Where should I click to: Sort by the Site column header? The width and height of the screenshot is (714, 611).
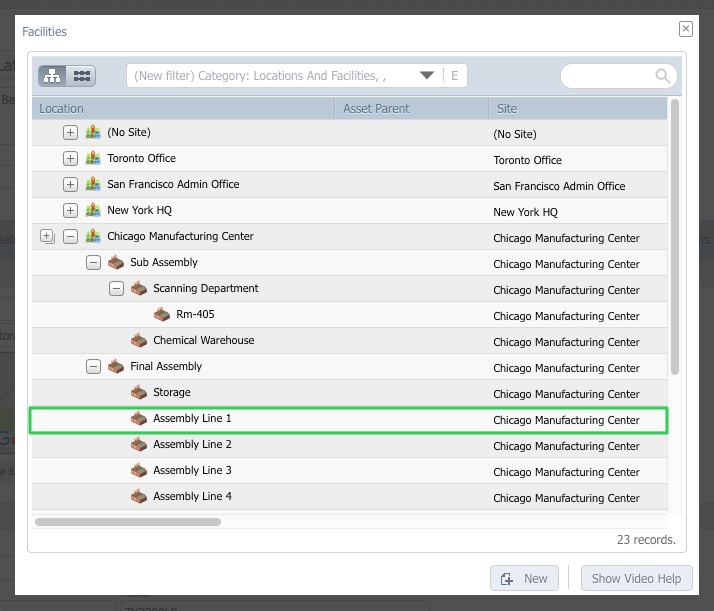click(576, 108)
